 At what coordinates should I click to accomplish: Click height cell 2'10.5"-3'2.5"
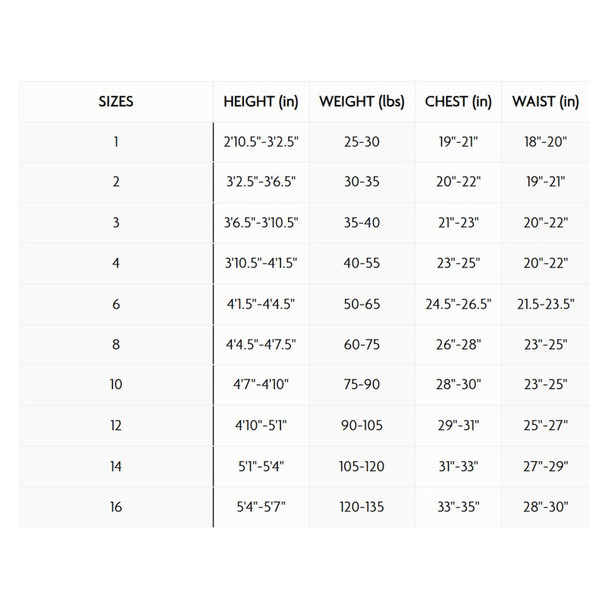pos(261,142)
